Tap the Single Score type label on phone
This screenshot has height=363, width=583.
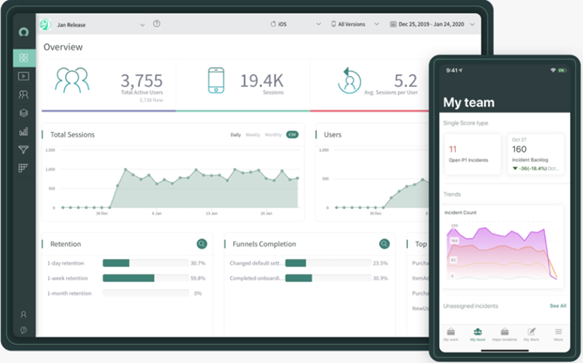point(466,123)
